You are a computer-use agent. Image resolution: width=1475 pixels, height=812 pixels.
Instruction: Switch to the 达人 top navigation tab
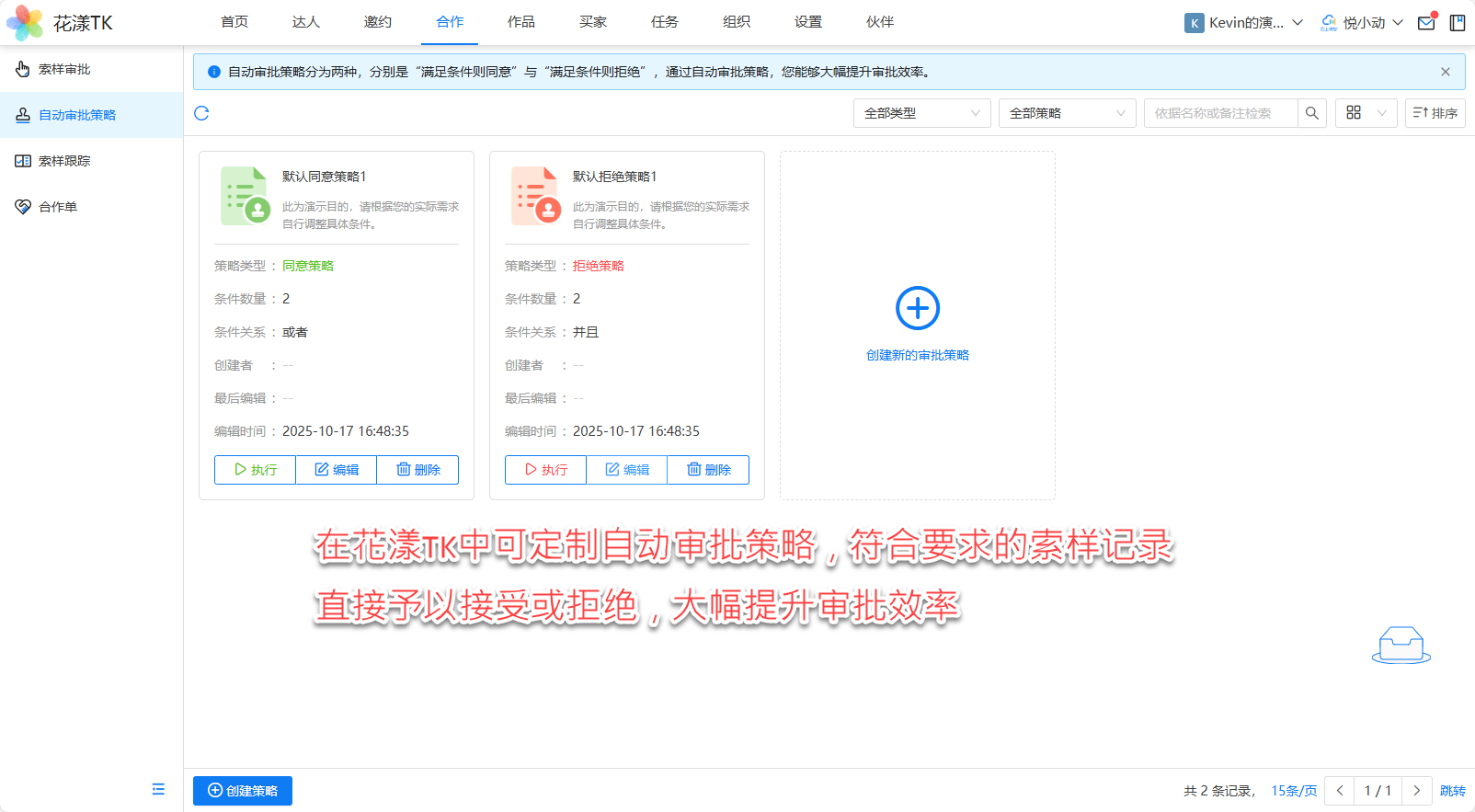click(x=305, y=22)
